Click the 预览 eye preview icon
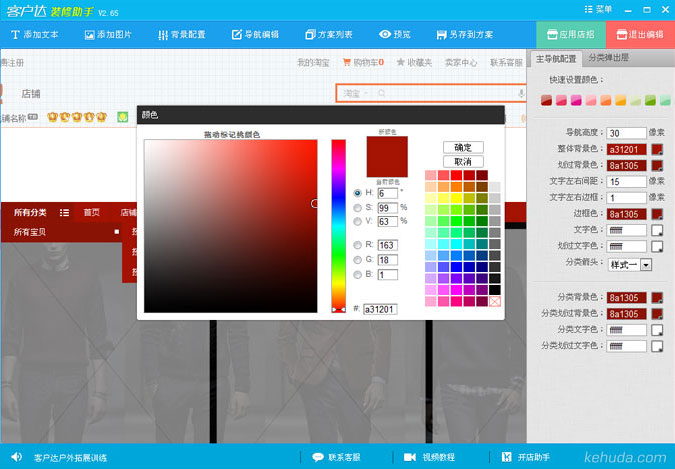675x469 pixels. click(x=384, y=34)
